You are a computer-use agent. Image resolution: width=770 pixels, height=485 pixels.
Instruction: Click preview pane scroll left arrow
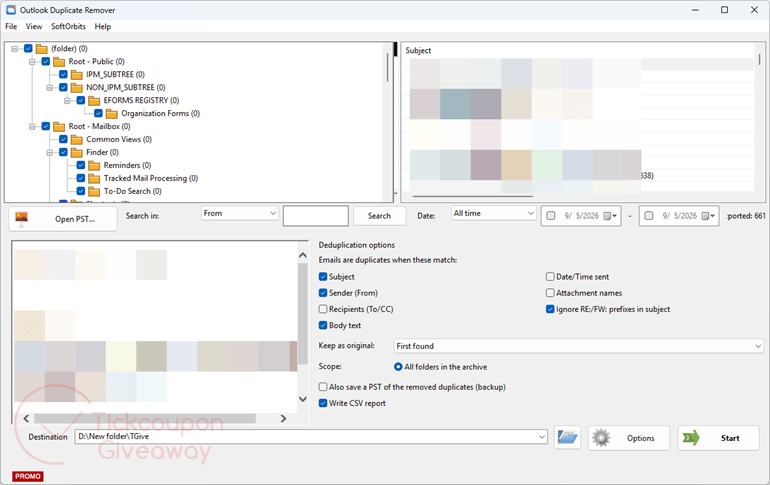pyautogui.click(x=26, y=418)
